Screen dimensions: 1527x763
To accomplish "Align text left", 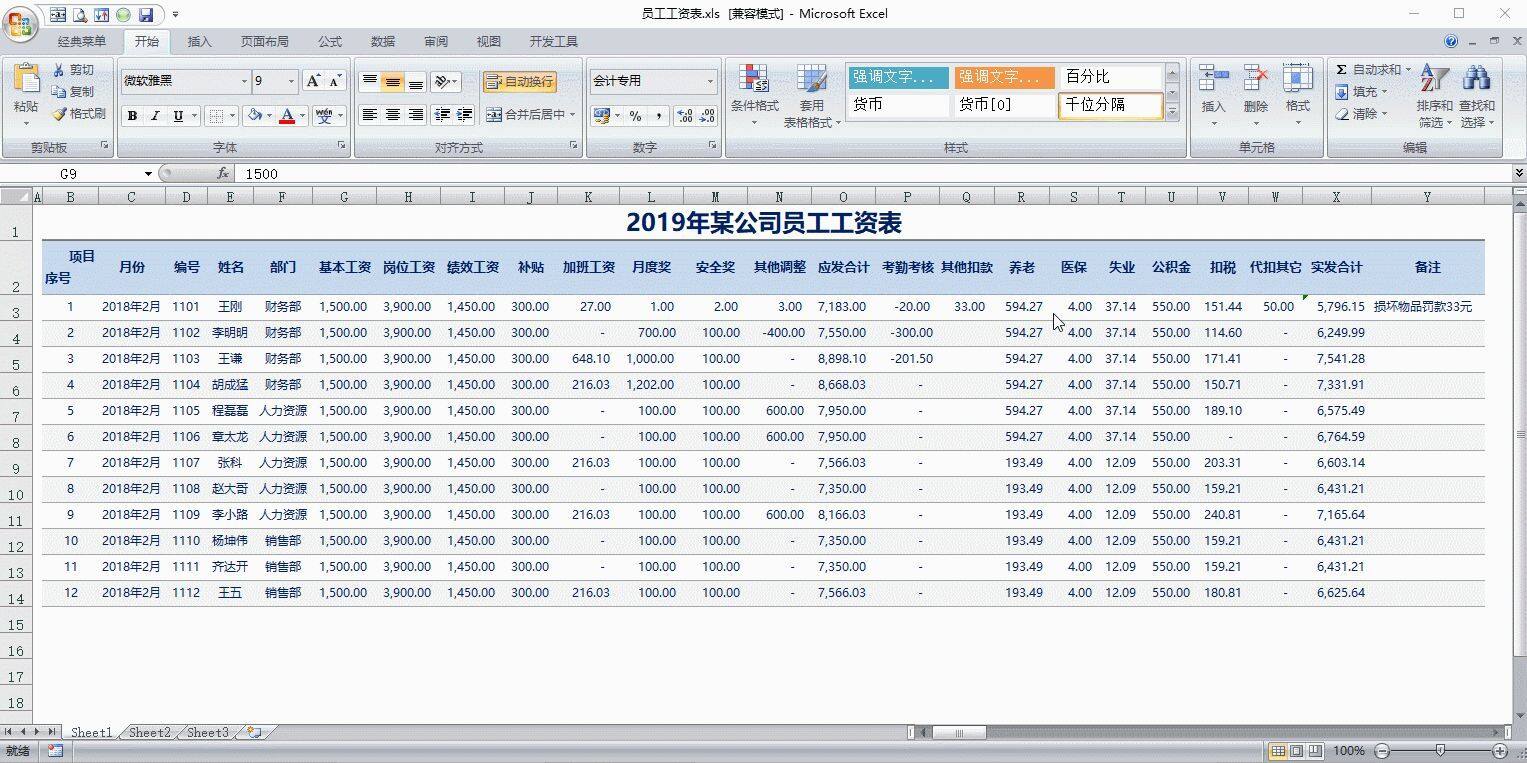I will [x=369, y=115].
